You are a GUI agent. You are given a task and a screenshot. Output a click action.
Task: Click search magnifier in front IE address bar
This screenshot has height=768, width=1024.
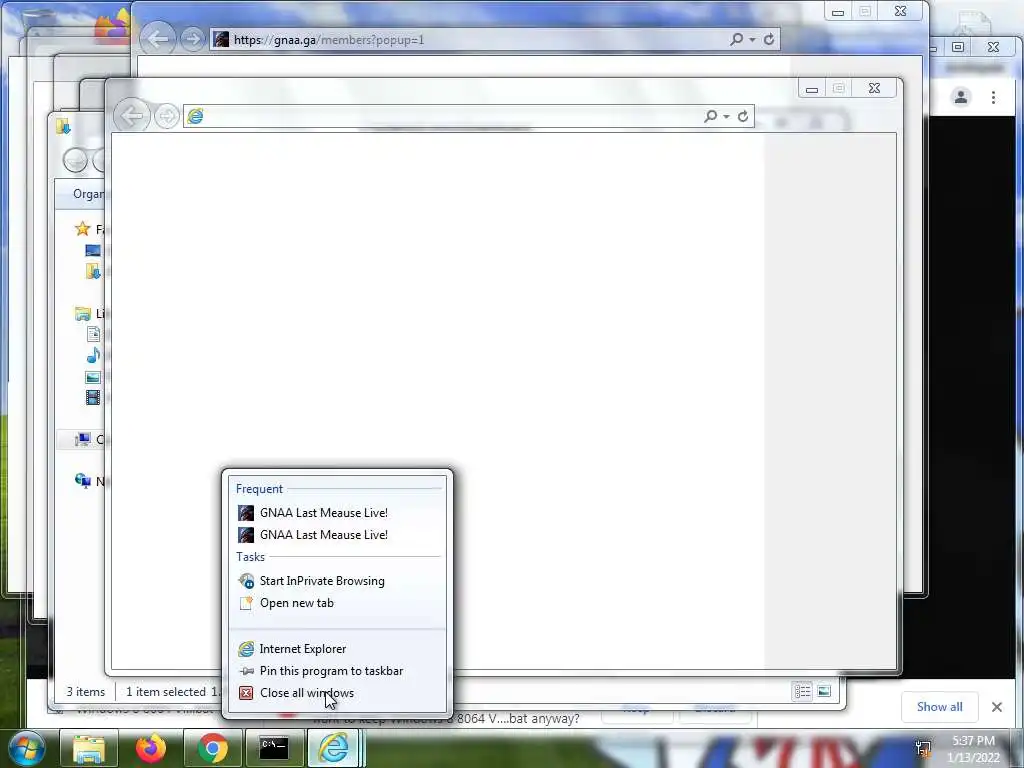point(711,116)
